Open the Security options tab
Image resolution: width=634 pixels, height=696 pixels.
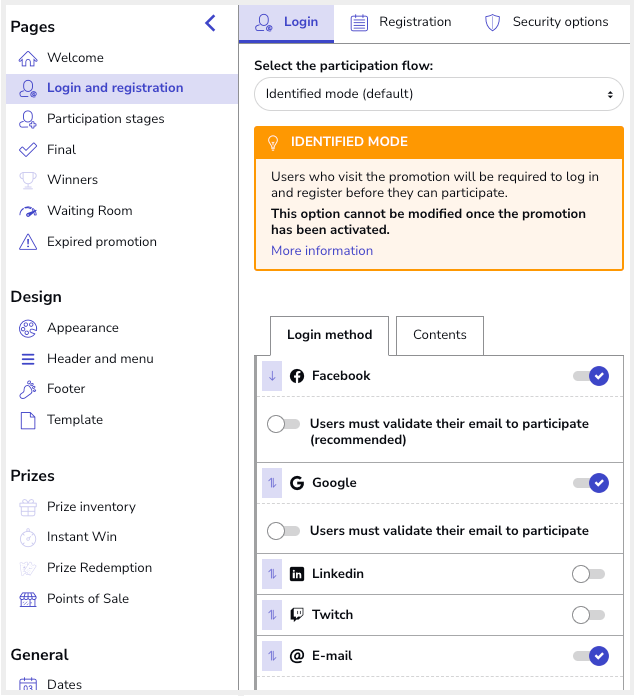(546, 22)
